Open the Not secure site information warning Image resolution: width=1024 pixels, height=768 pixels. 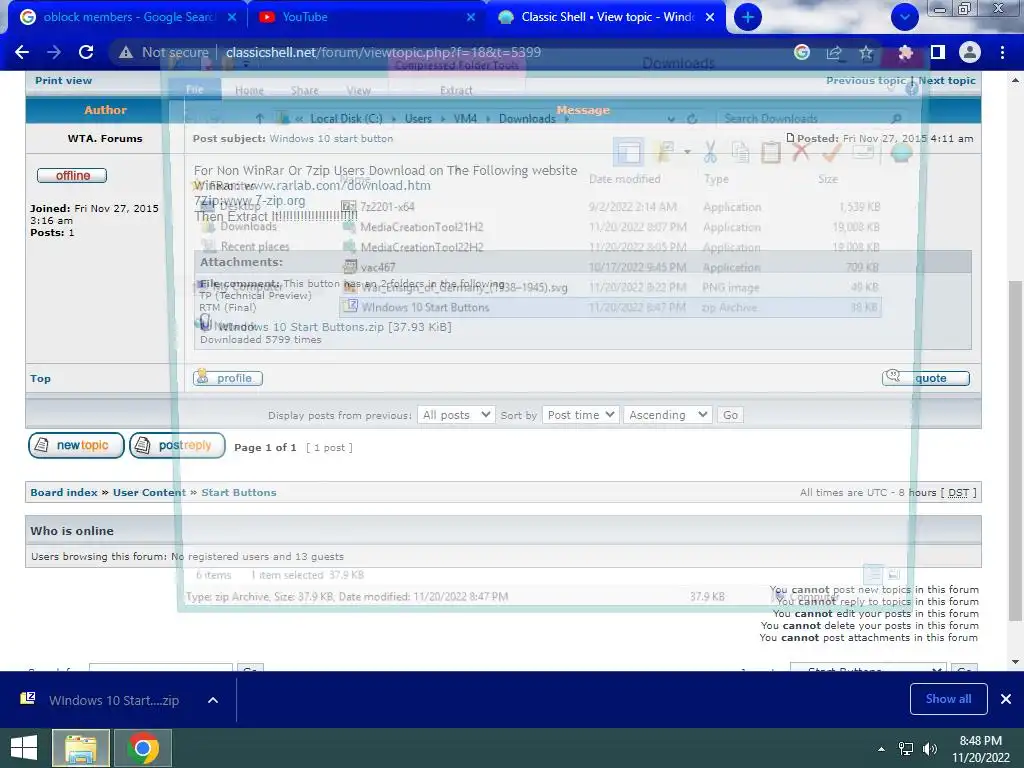[163, 52]
